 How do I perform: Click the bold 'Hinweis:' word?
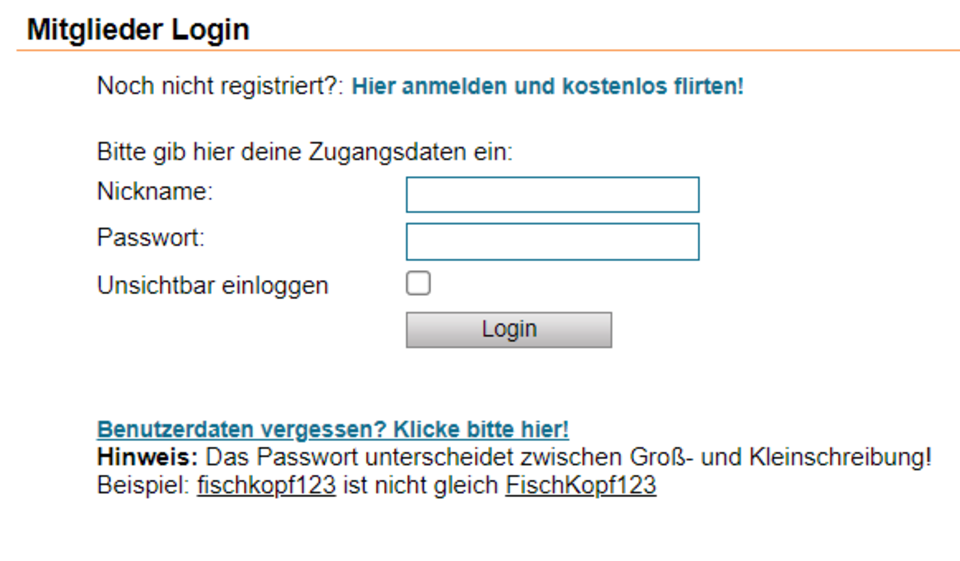pos(148,459)
